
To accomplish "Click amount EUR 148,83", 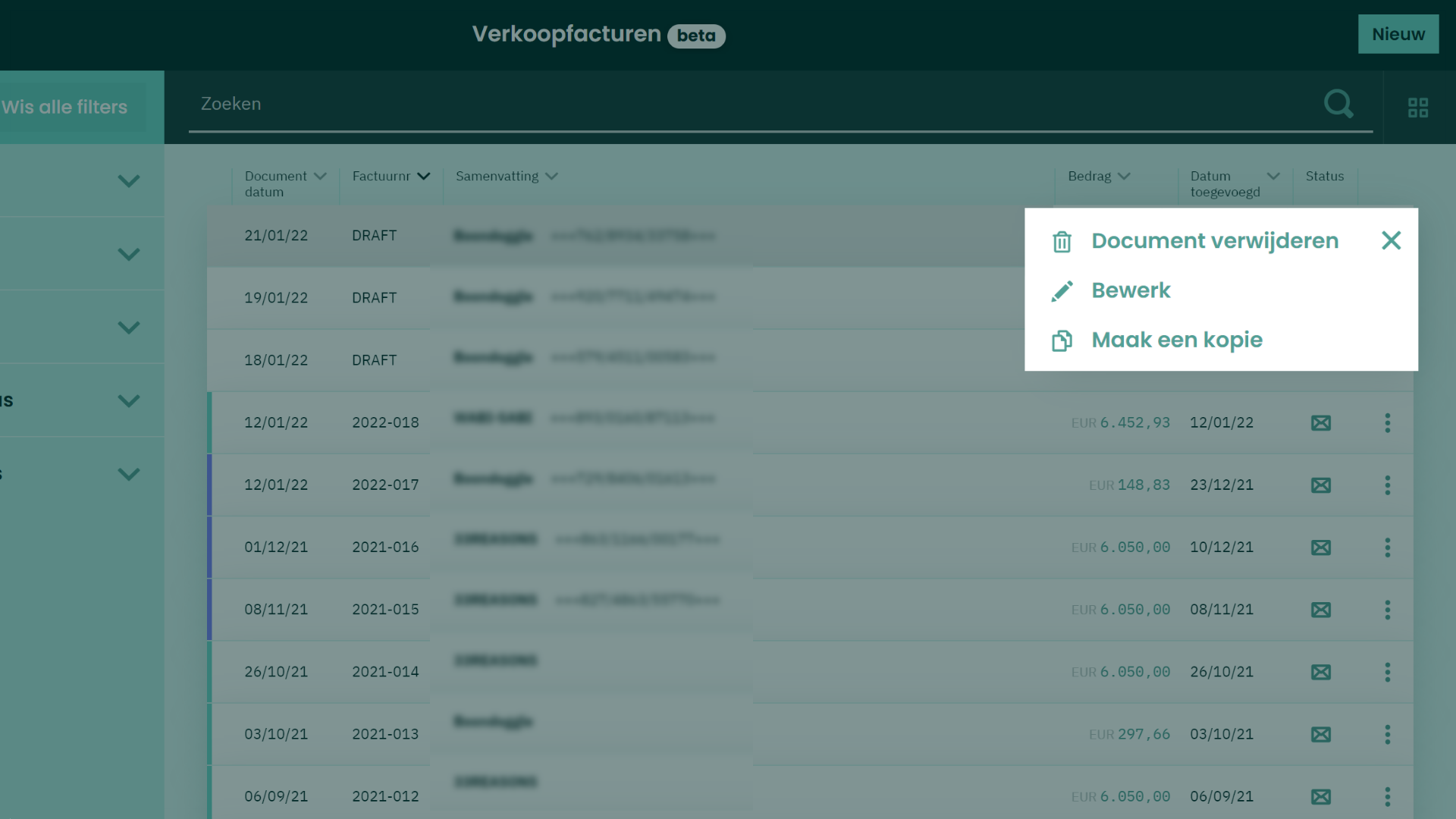I will (1130, 485).
